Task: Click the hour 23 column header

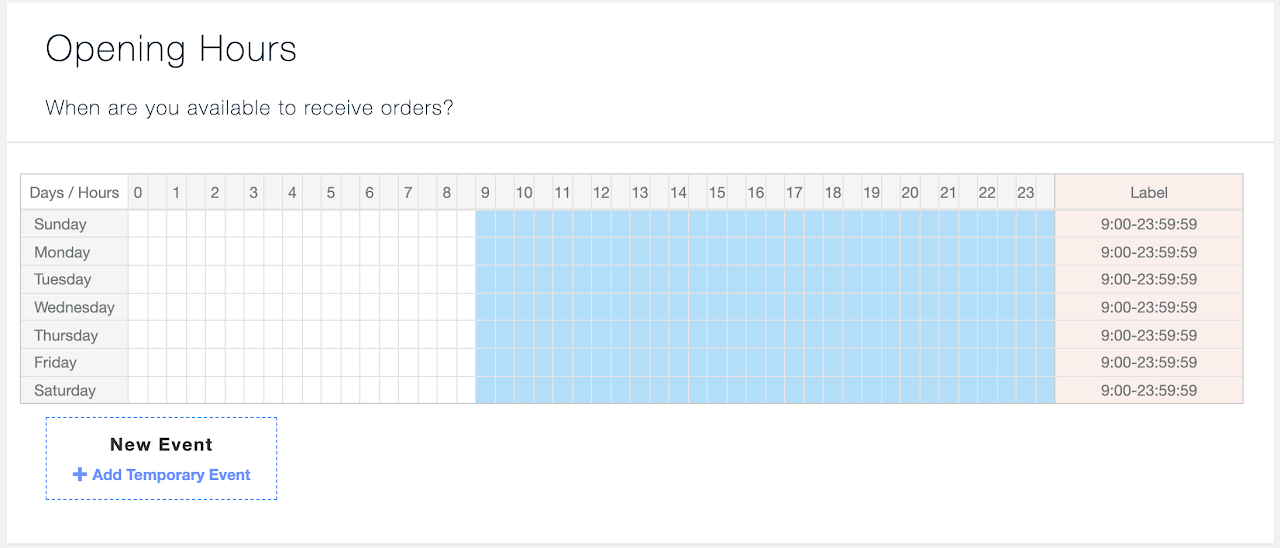Action: 1026,192
